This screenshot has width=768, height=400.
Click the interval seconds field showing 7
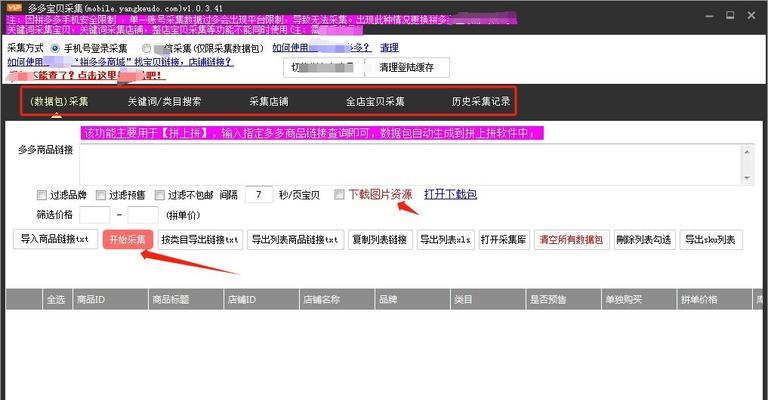pyautogui.click(x=259, y=195)
